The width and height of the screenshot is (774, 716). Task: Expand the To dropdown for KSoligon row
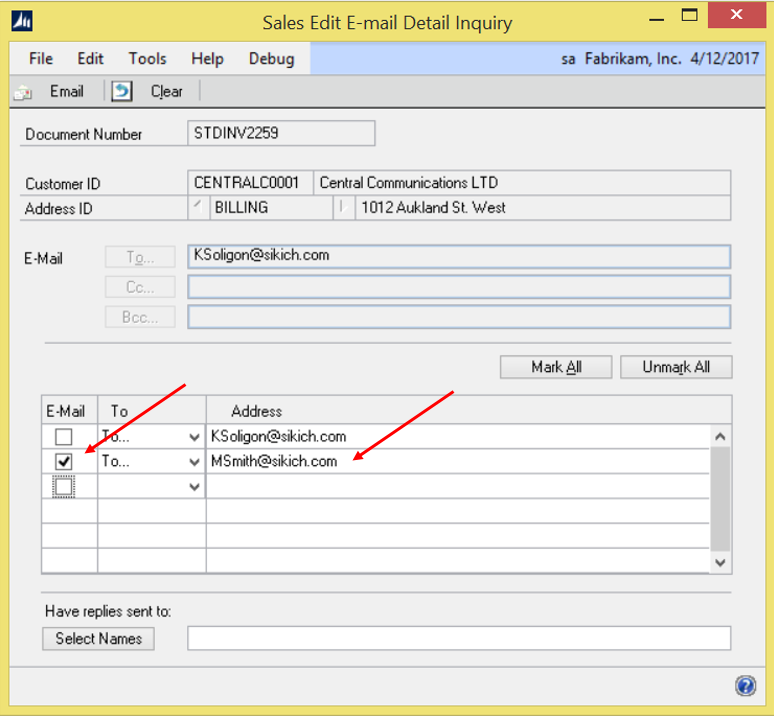click(193, 437)
